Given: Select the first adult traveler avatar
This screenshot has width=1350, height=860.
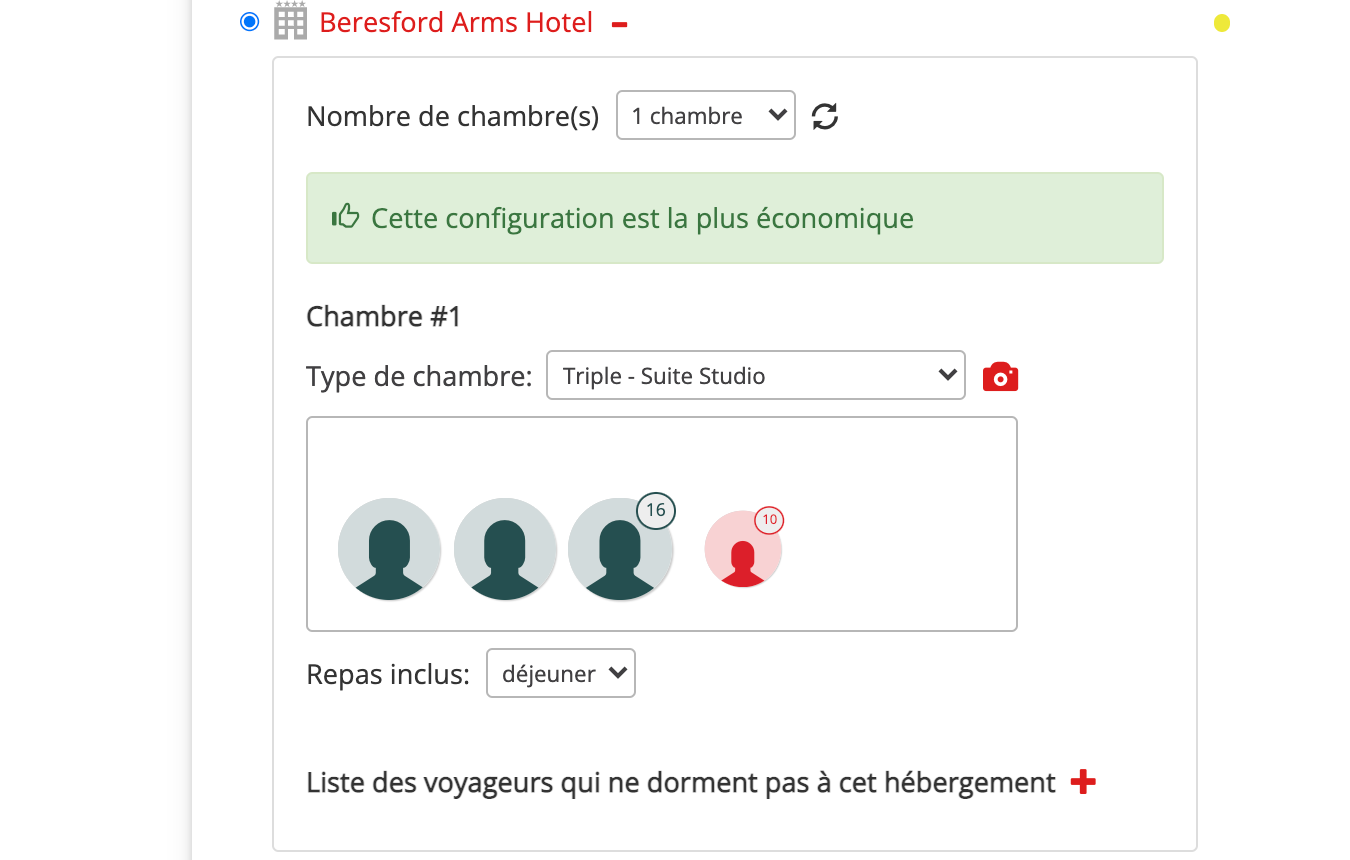Looking at the screenshot, I should tap(390, 549).
